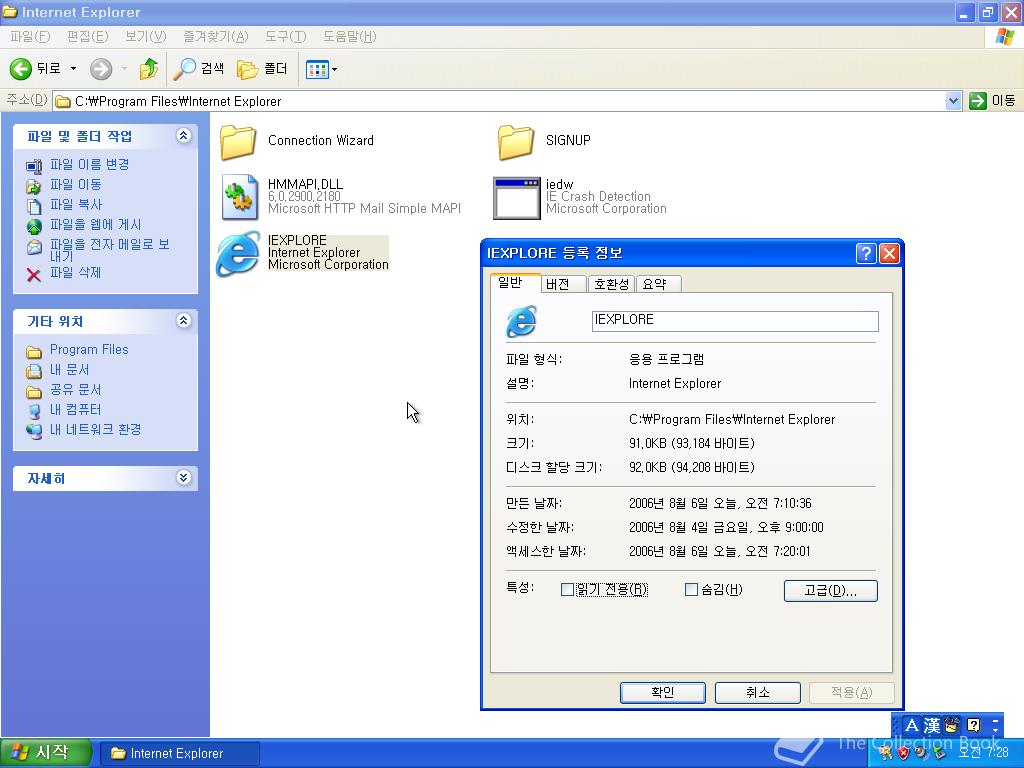Click 파일 복사 copy file link
The height and width of the screenshot is (768, 1024).
(x=76, y=204)
